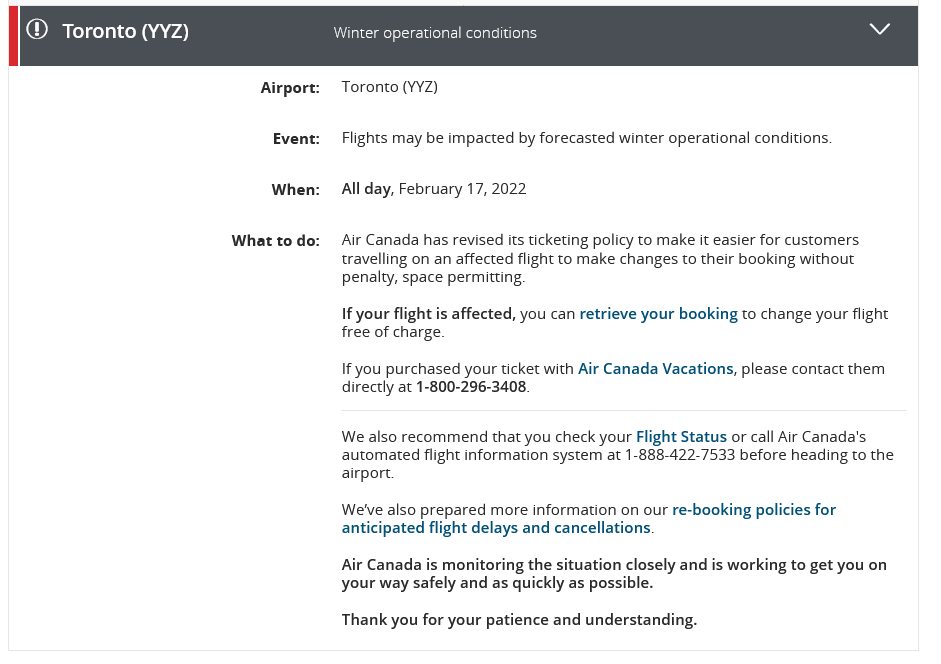Click the "Toronto (YYZ)" header title

125,31
